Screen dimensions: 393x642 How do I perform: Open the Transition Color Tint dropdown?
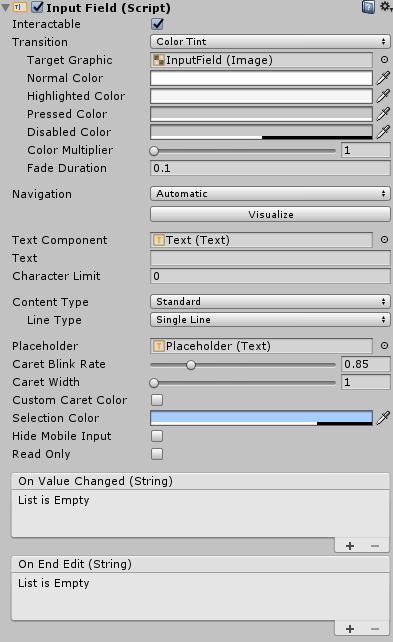270,42
